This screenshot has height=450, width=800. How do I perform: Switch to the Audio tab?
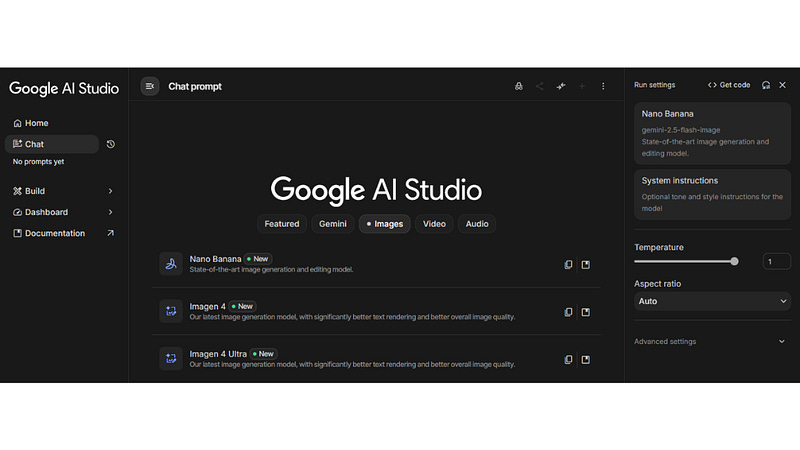477,224
